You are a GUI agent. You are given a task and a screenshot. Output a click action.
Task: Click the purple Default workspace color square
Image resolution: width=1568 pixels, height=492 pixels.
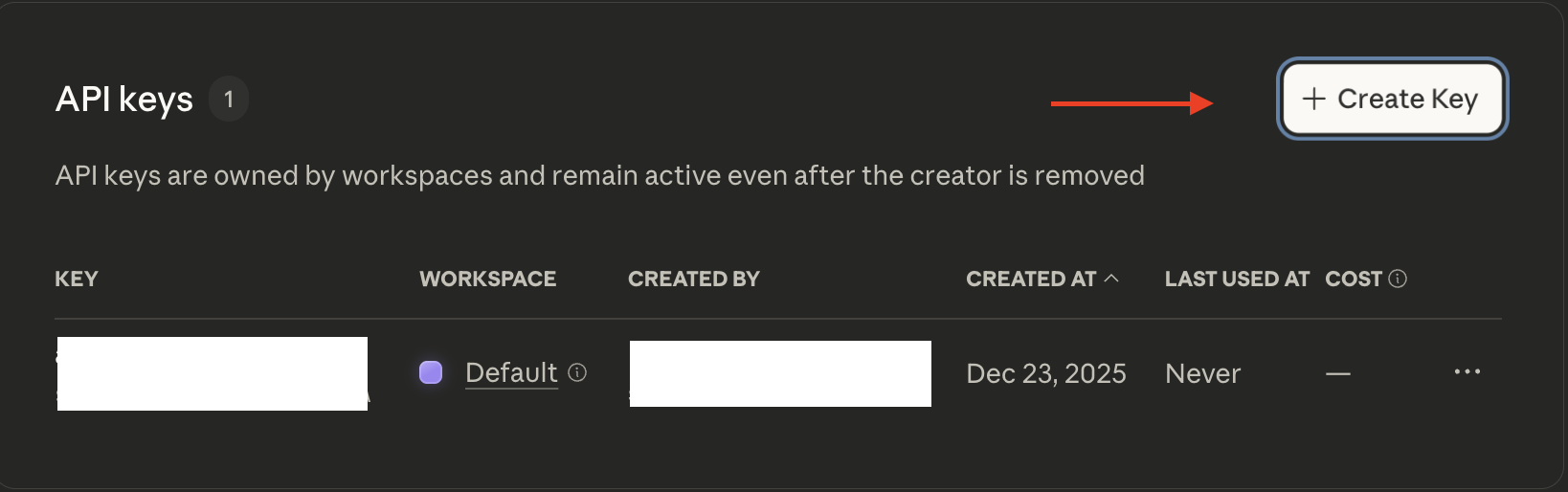(431, 372)
